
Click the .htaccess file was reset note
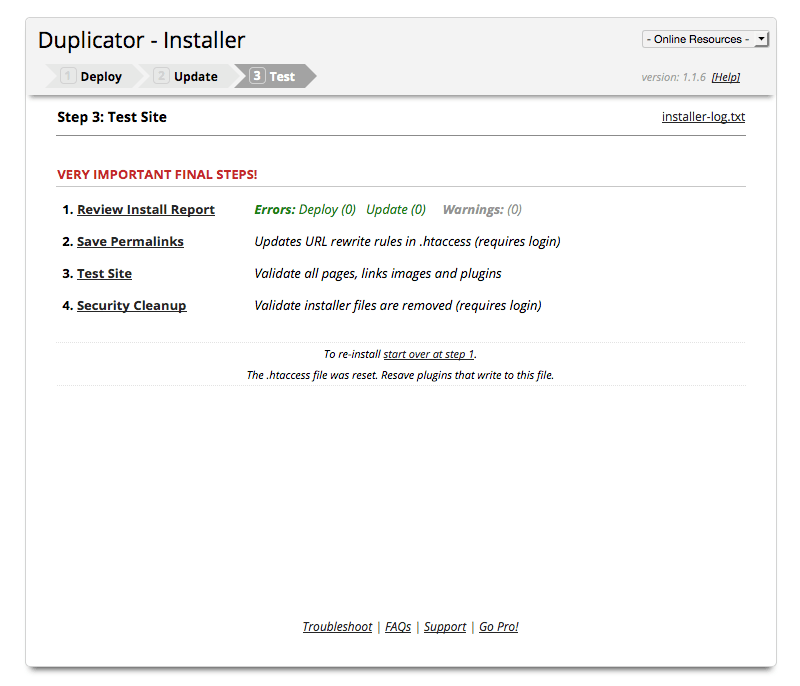[x=401, y=375]
